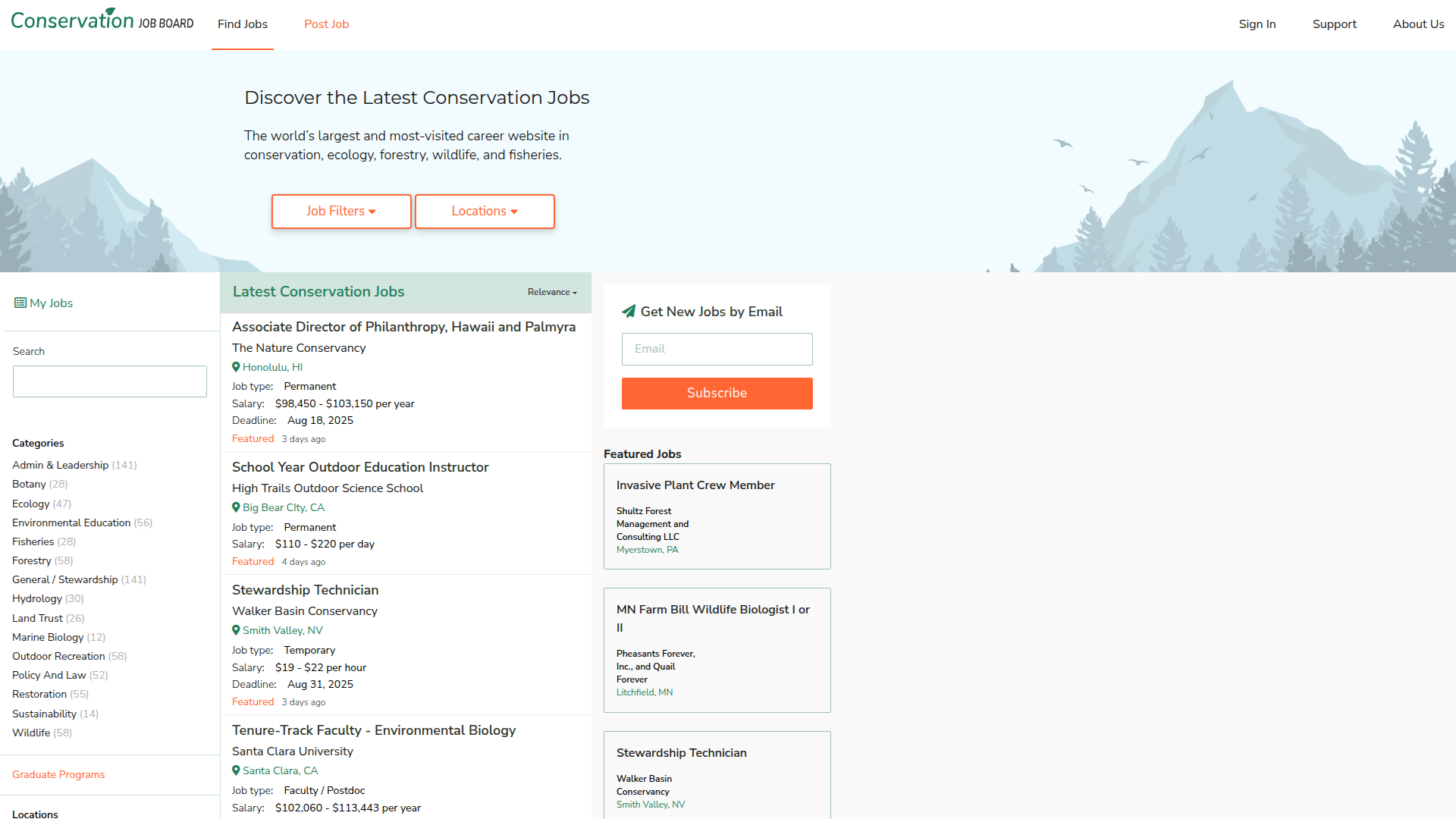1456x819 pixels.
Task: Click the Subscribe button
Action: pos(717,394)
